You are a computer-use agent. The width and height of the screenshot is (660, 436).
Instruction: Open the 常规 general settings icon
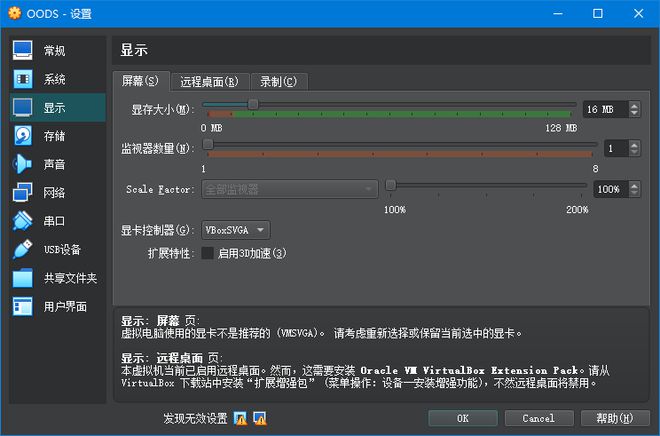[22, 51]
